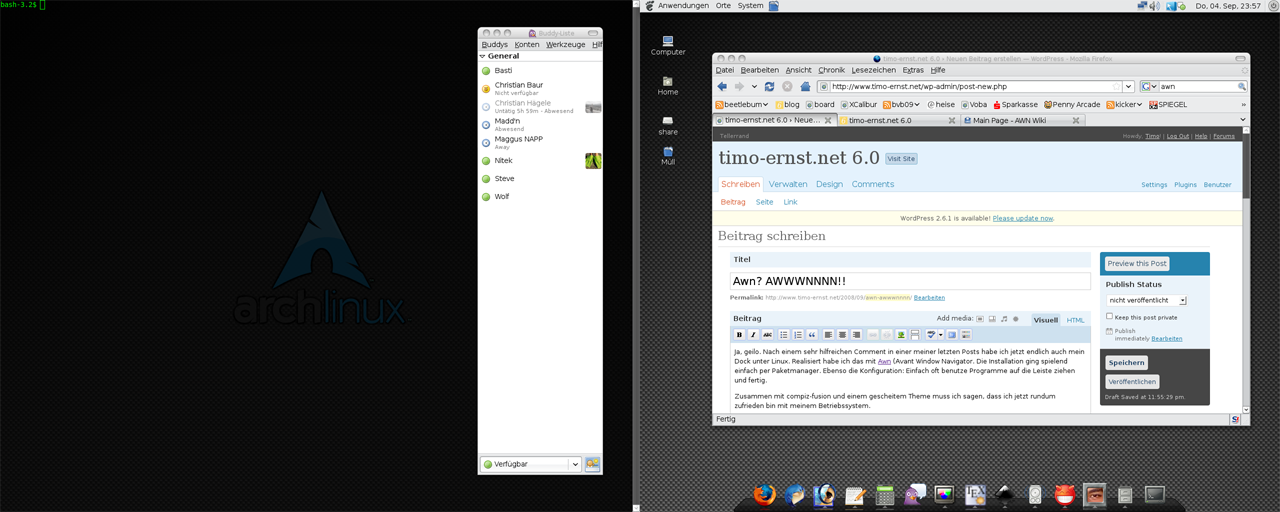This screenshot has width=1280, height=512.
Task: Click the post title input field
Action: (x=910, y=281)
